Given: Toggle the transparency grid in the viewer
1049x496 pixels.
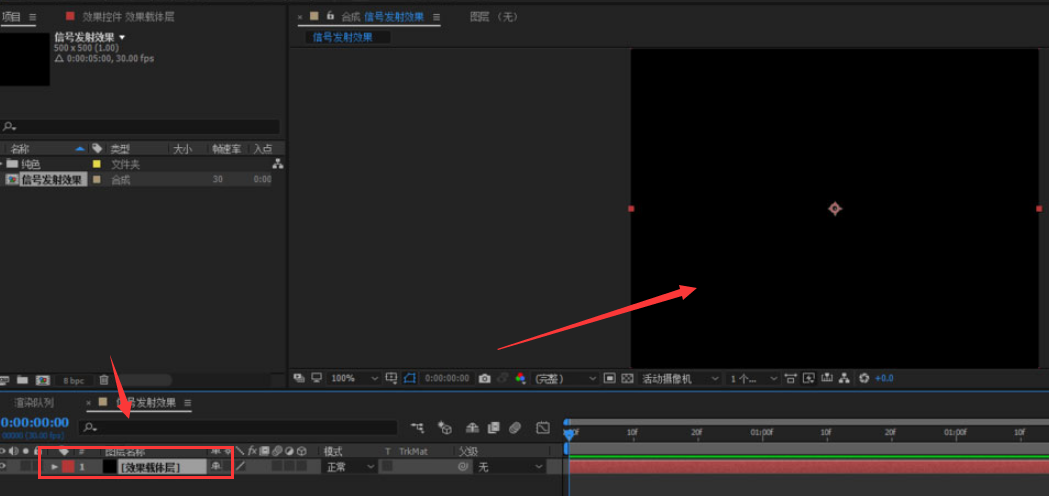Looking at the screenshot, I should pos(627,379).
